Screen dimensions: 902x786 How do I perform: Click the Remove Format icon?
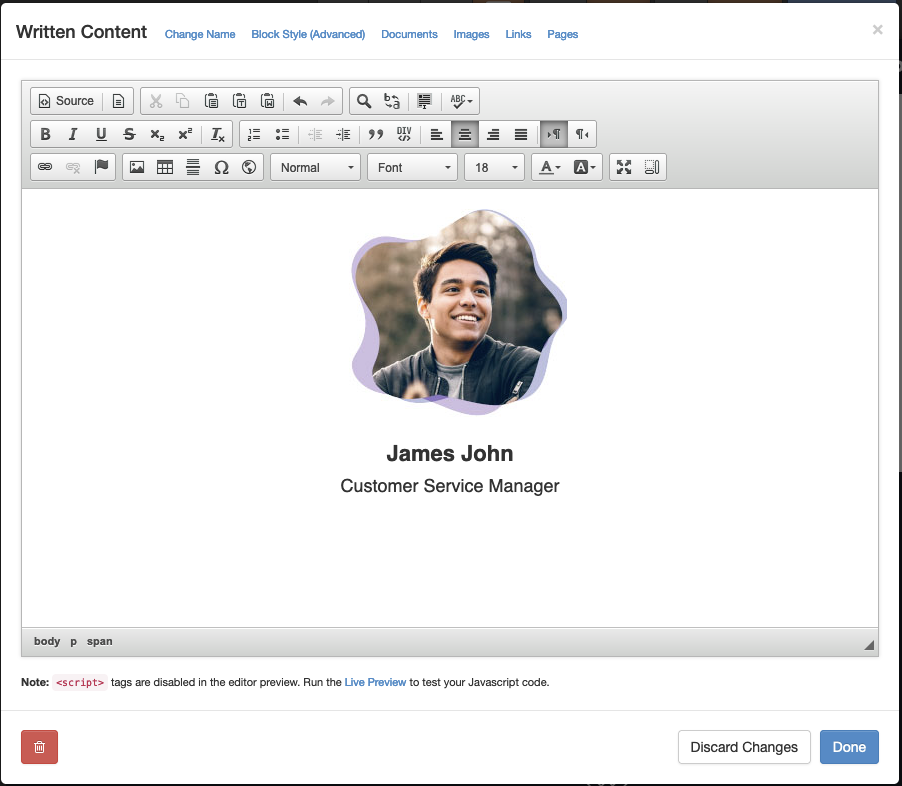pyautogui.click(x=217, y=135)
